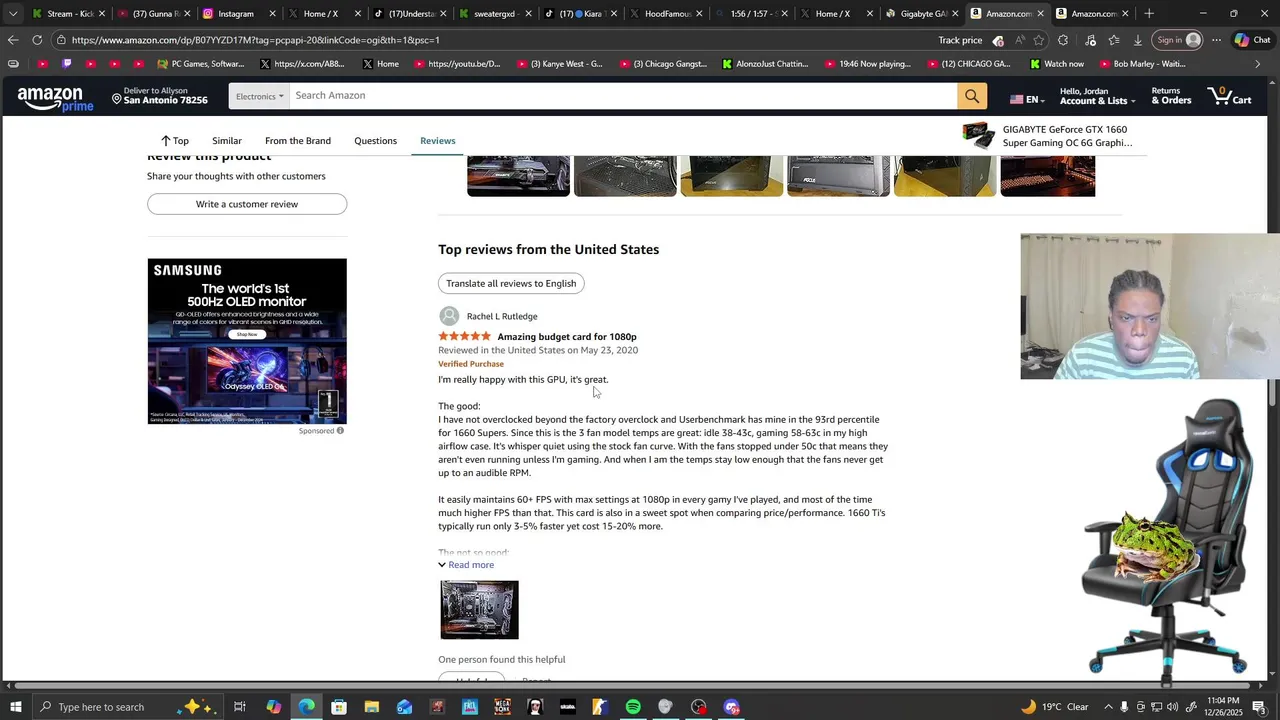
Task: Open Returns & Orders link
Action: [x=1171, y=96]
